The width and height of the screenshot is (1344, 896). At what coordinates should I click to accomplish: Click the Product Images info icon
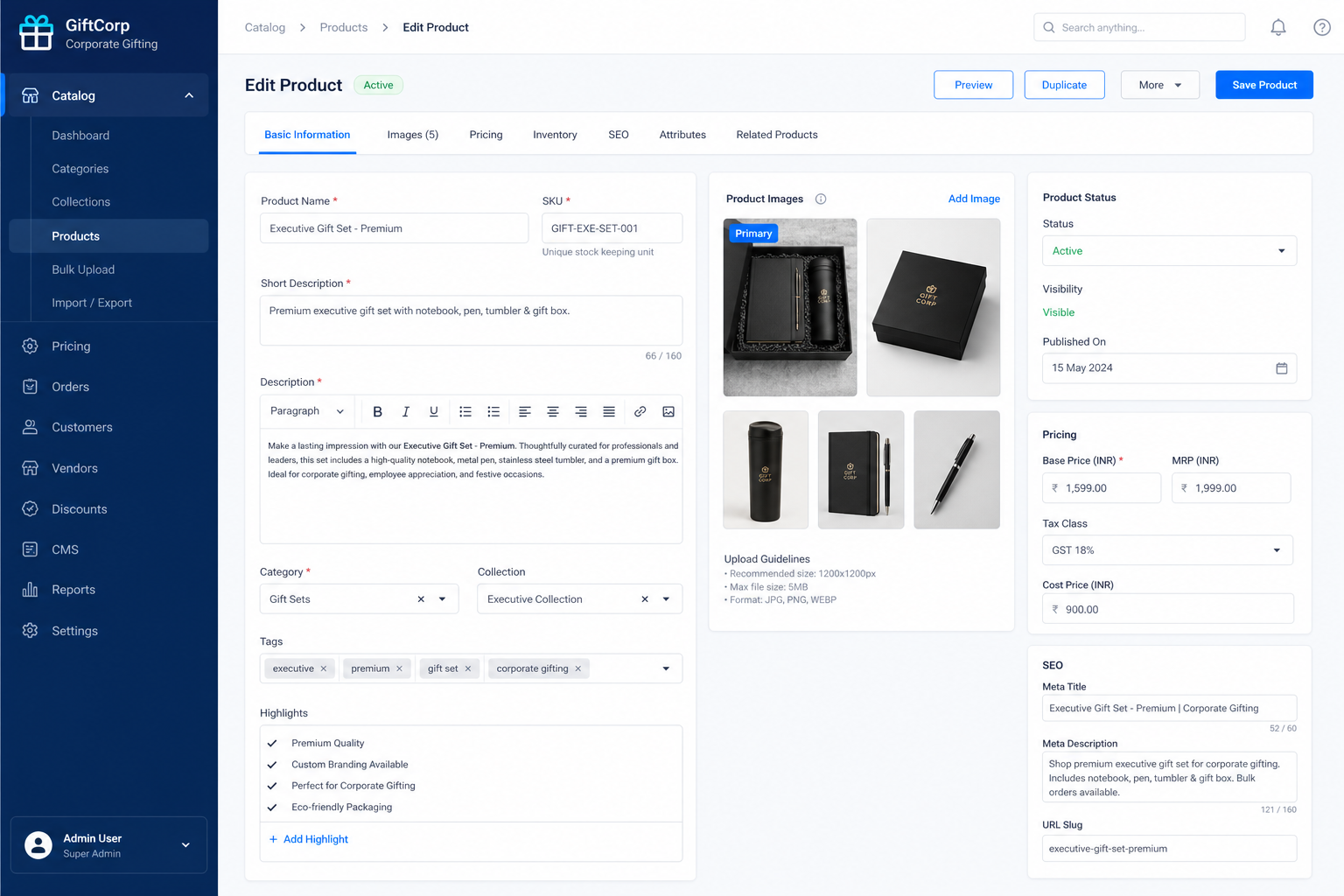coord(821,199)
